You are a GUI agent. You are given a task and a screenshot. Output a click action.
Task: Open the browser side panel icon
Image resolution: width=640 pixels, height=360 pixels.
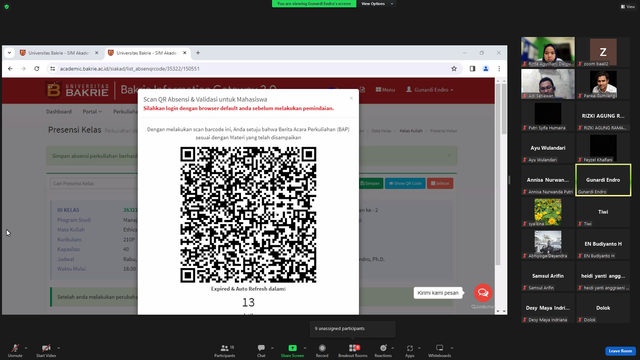(472, 69)
